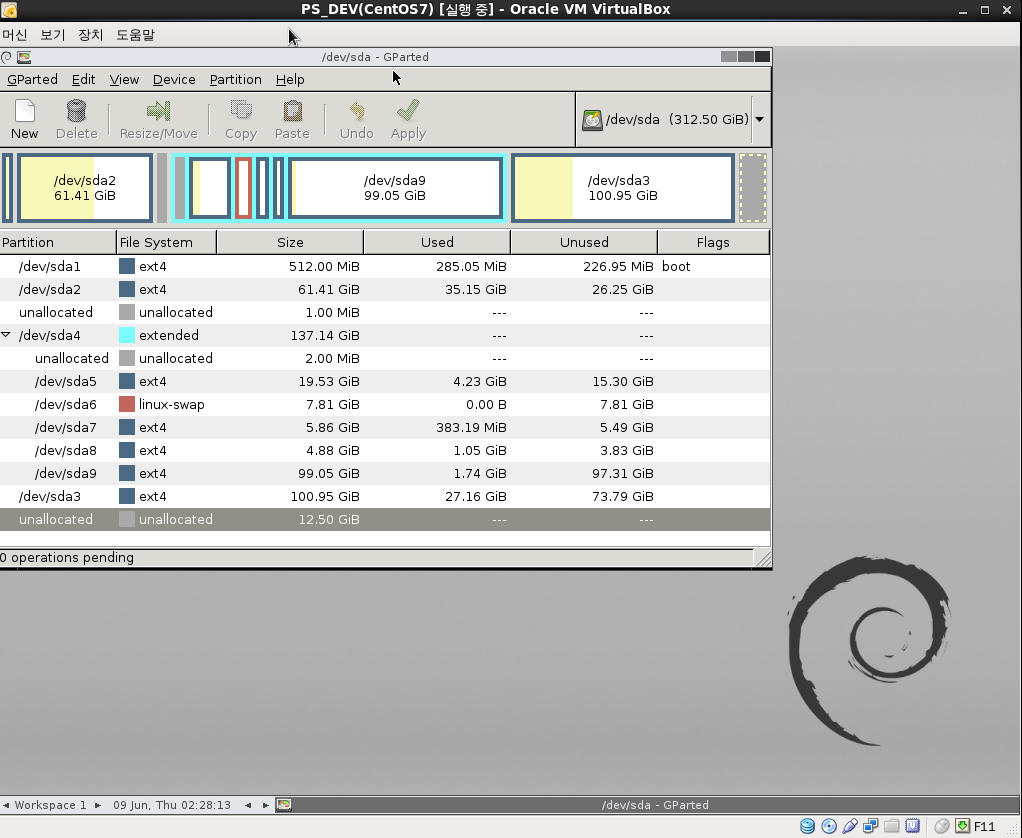This screenshot has width=1022, height=838.
Task: Sort by the Partition column header
Action: [x=58, y=242]
